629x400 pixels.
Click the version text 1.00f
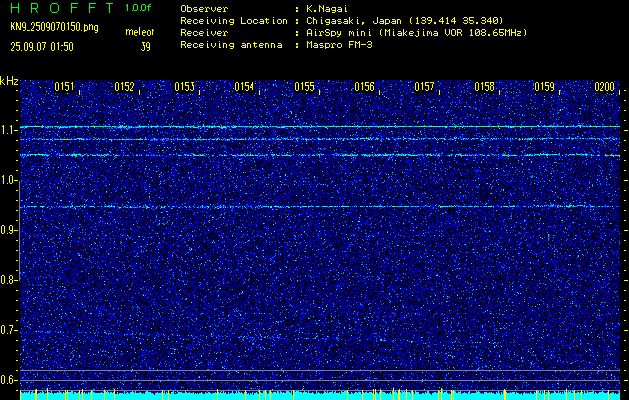(x=138, y=8)
